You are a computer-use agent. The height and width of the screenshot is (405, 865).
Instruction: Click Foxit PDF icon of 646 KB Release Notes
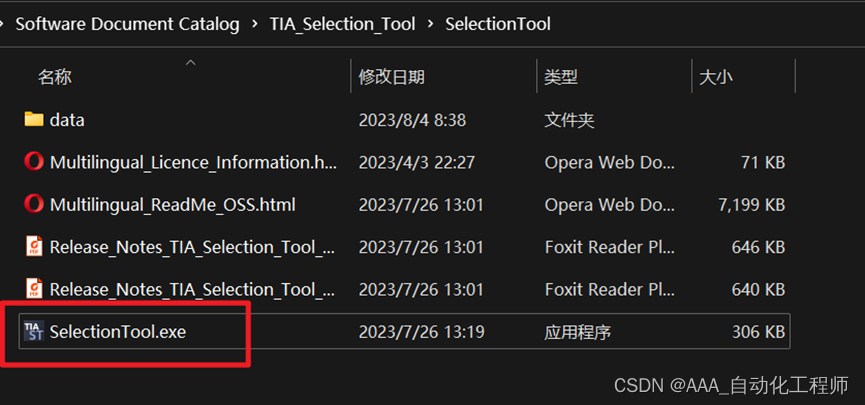point(34,247)
